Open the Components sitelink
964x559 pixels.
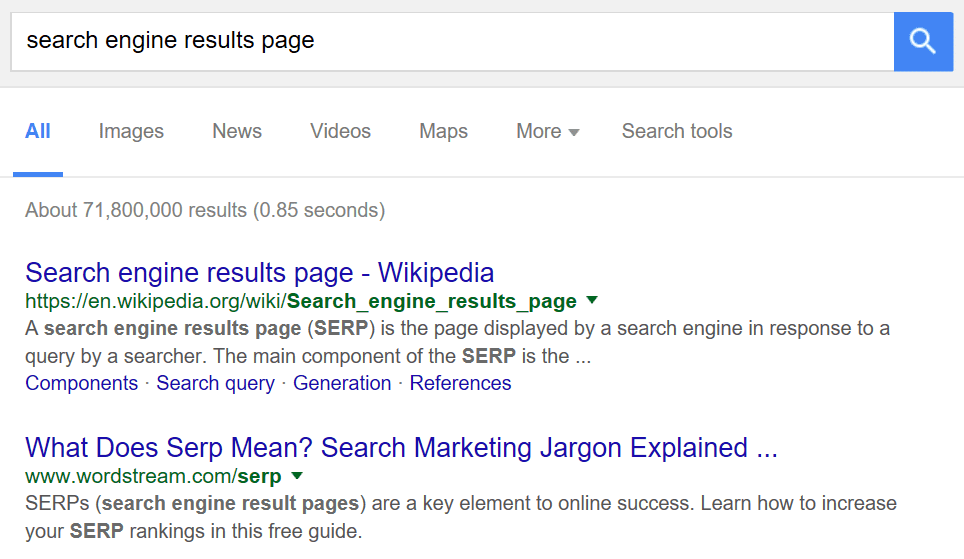pyautogui.click(x=81, y=383)
